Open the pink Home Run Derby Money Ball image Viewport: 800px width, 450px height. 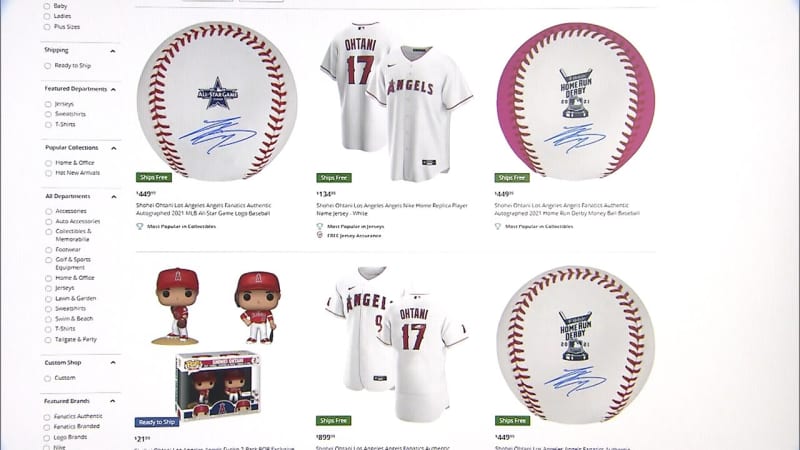(576, 101)
